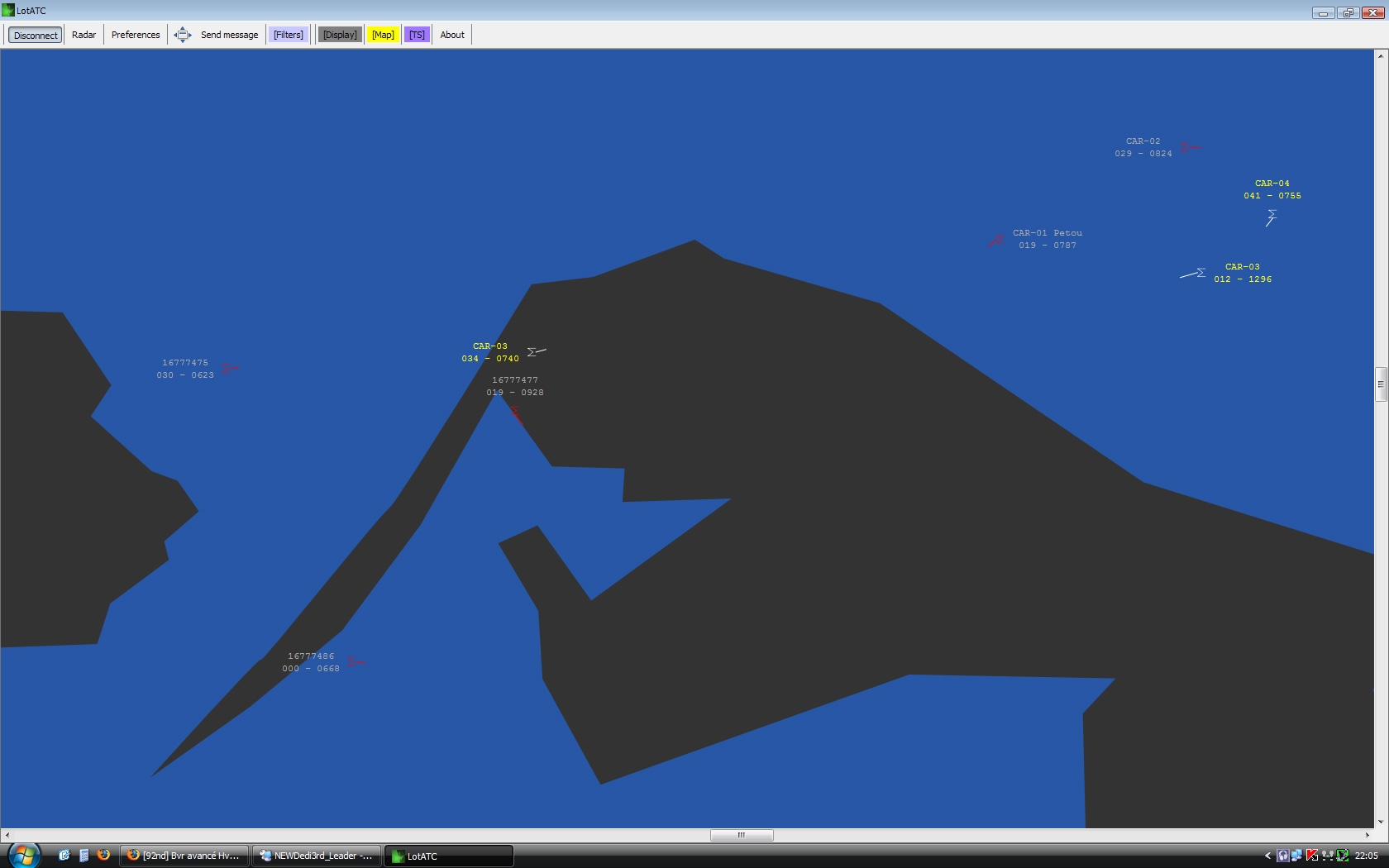Select the CAR-01 Petou aircraft symbol
Image resolution: width=1389 pixels, height=868 pixels.
click(997, 241)
